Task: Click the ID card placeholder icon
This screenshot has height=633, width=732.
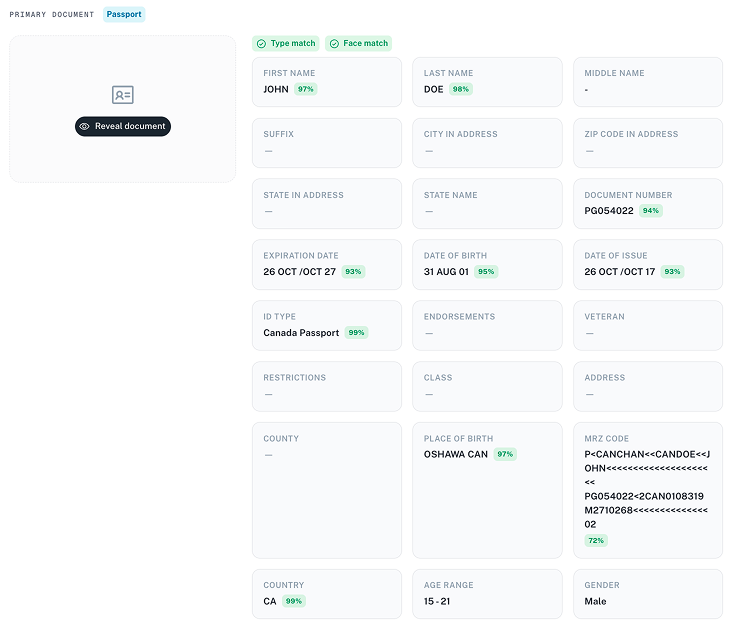Action: point(123,95)
